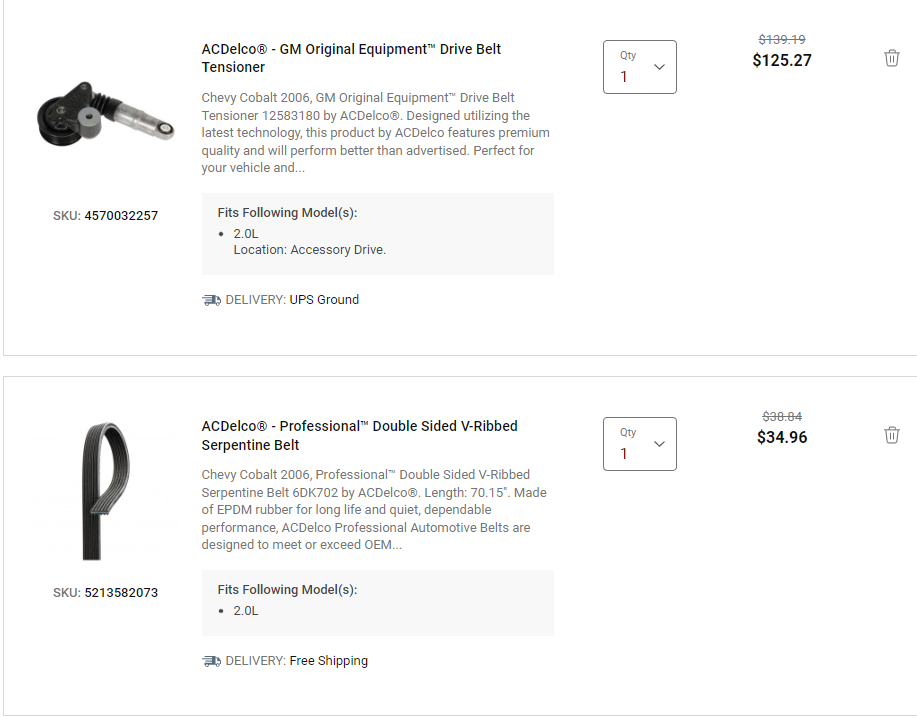Expand the tensioner Qty chevron arrow
The width and height of the screenshot is (917, 717).
(x=659, y=67)
